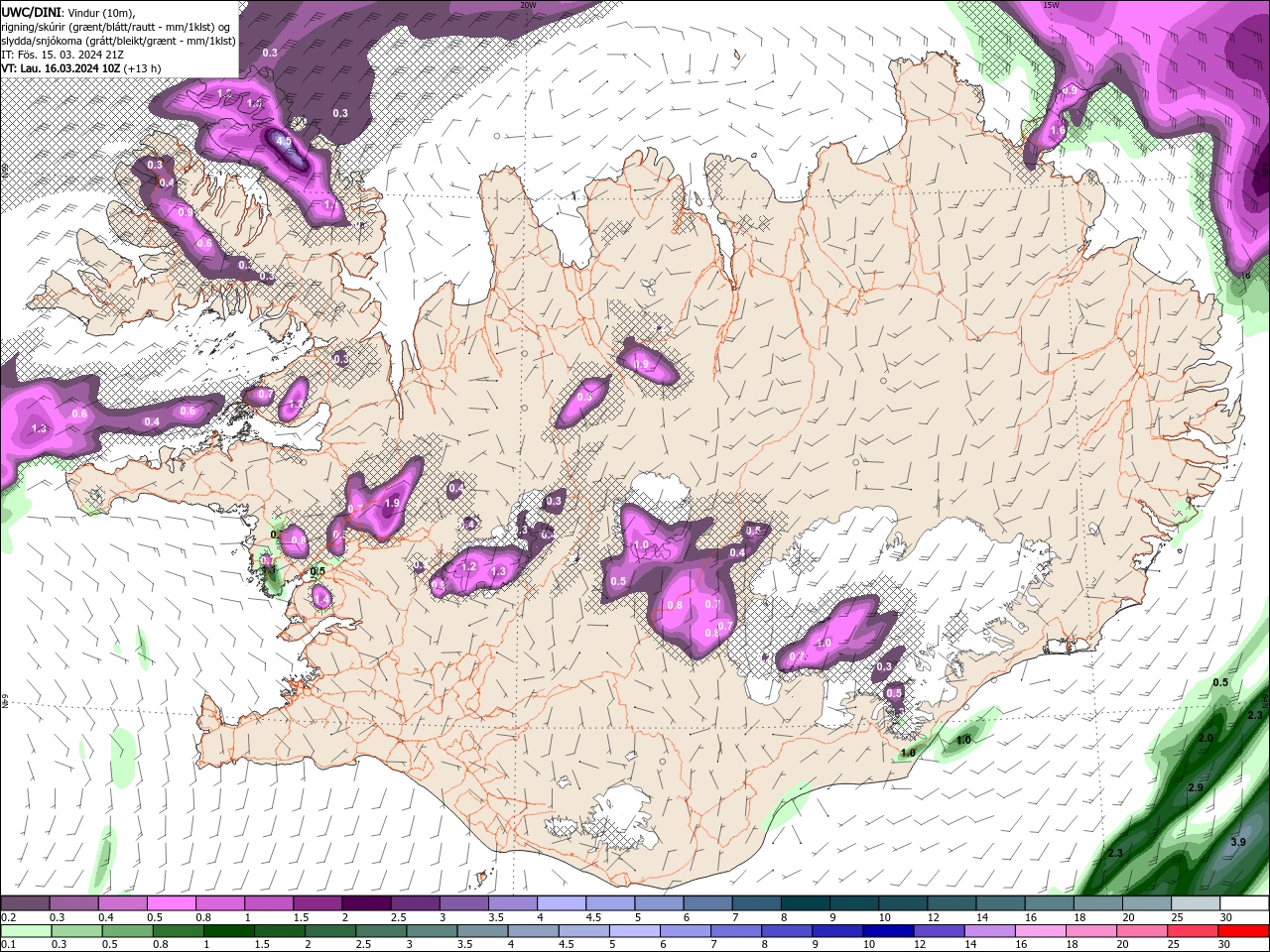Click the pale lavender upper-legend swatch between 4 and 4.5
Image resolution: width=1270 pixels, height=952 pixels.
[562, 903]
